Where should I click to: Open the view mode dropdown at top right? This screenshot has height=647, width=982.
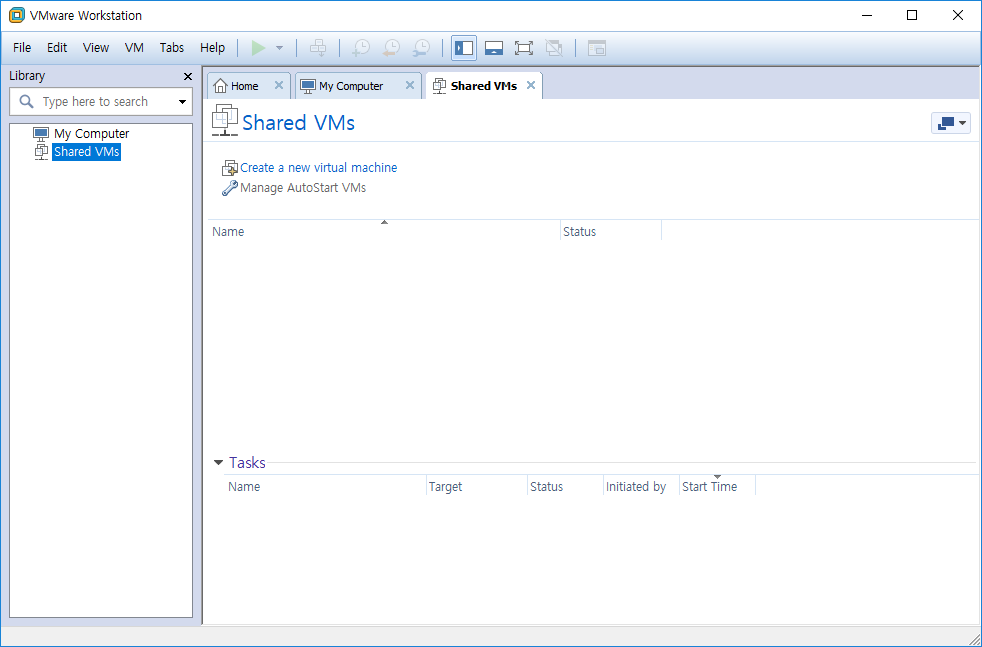pyautogui.click(x=951, y=123)
